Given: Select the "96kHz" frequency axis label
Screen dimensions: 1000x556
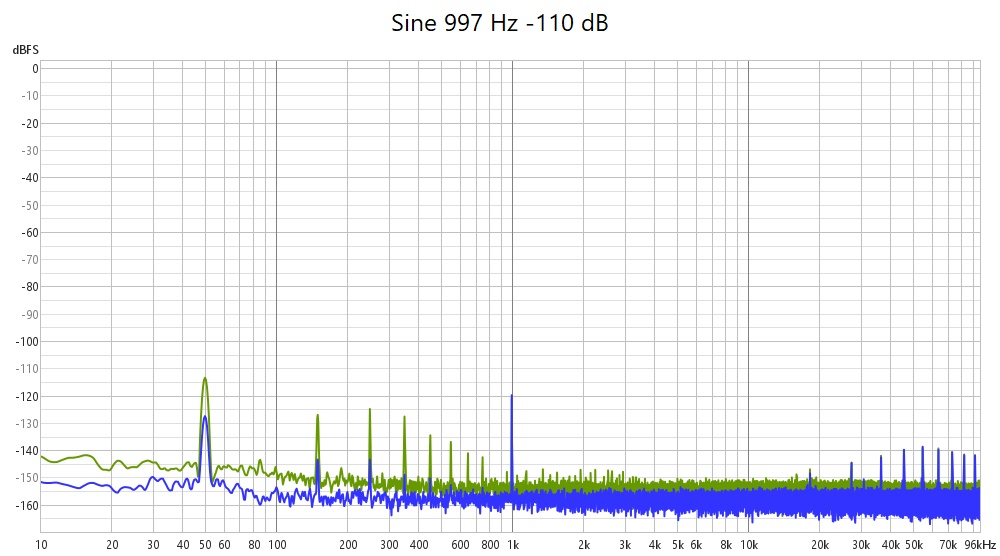Looking at the screenshot, I should point(980,545).
